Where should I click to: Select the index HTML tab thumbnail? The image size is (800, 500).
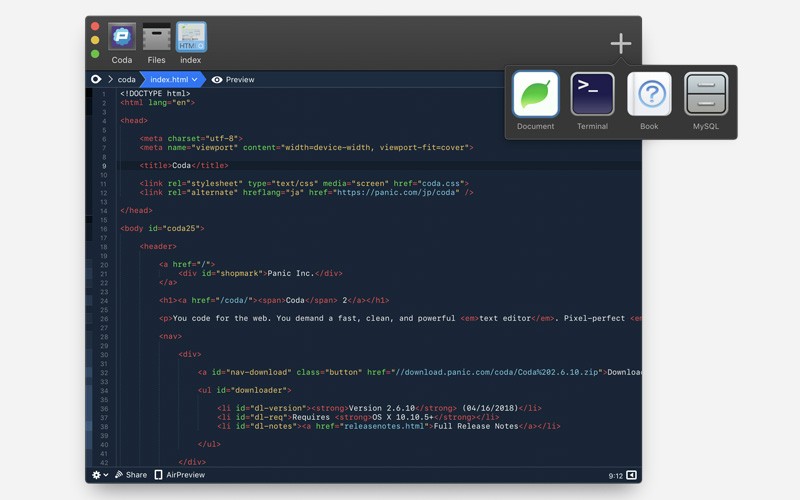191,37
